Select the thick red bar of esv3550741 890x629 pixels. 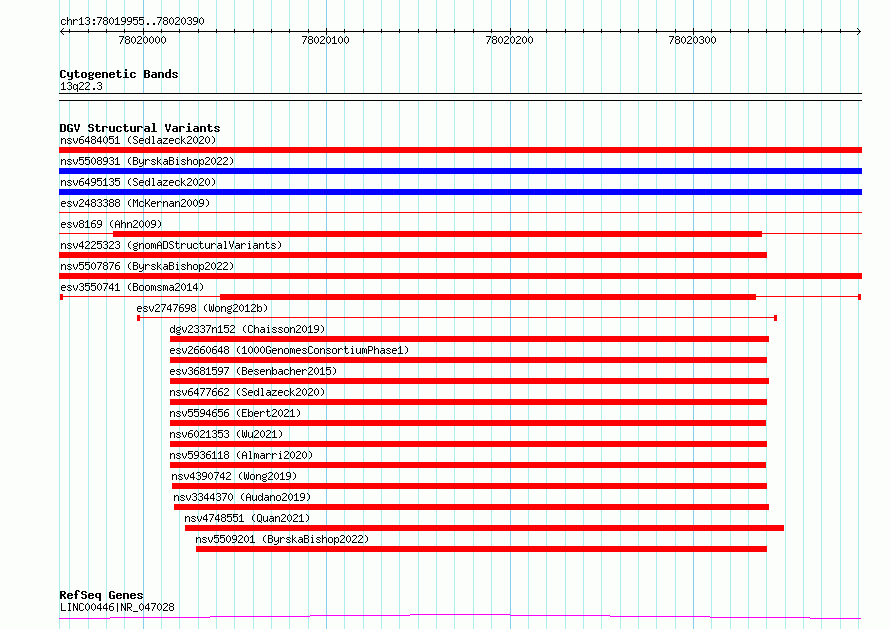(x=488, y=297)
